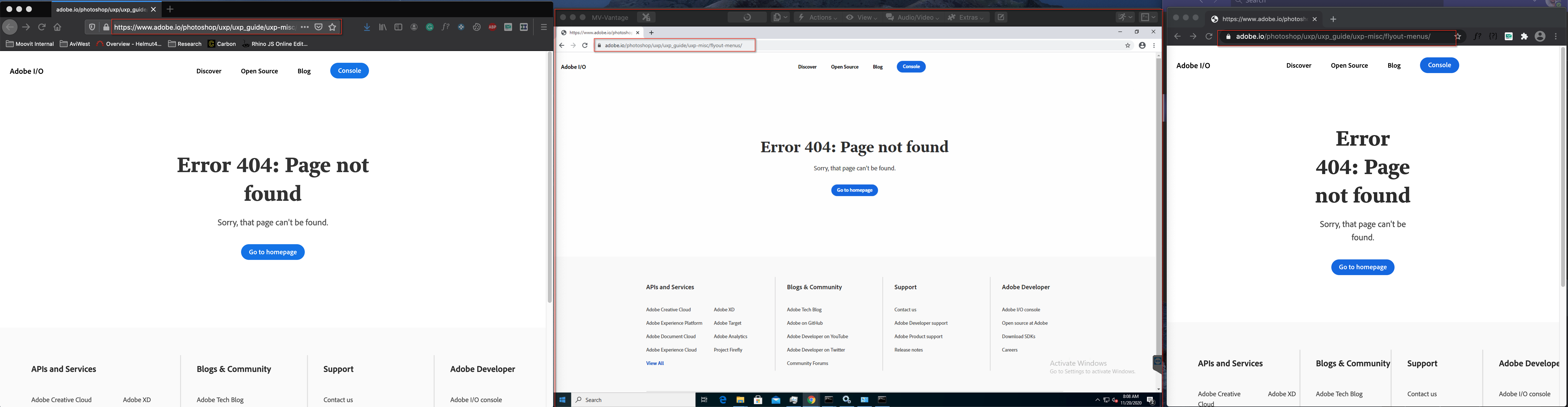Expand the View dropdown in the remote session
Image resolution: width=1568 pixels, height=407 pixels.
pos(862,17)
